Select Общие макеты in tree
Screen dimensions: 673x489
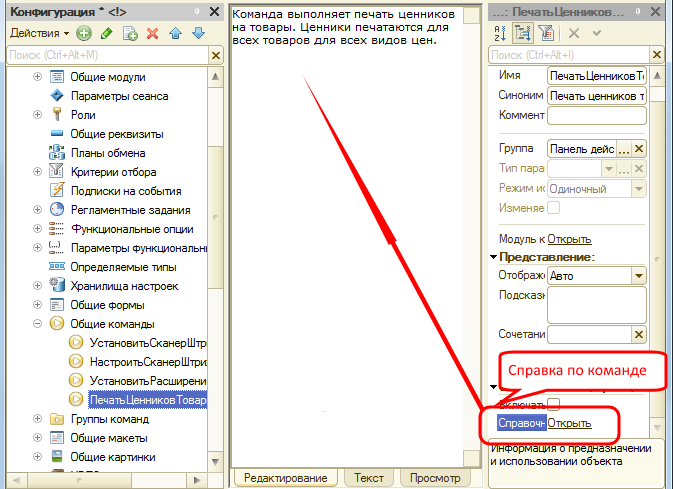pos(109,438)
